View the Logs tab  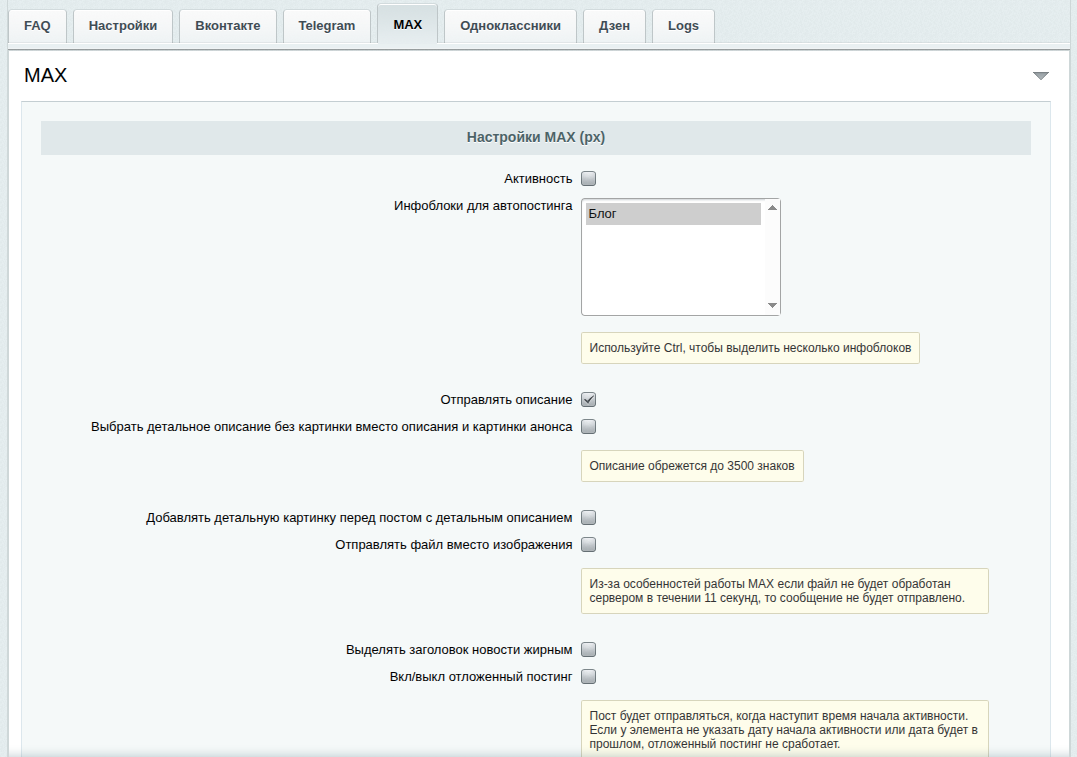click(x=683, y=26)
